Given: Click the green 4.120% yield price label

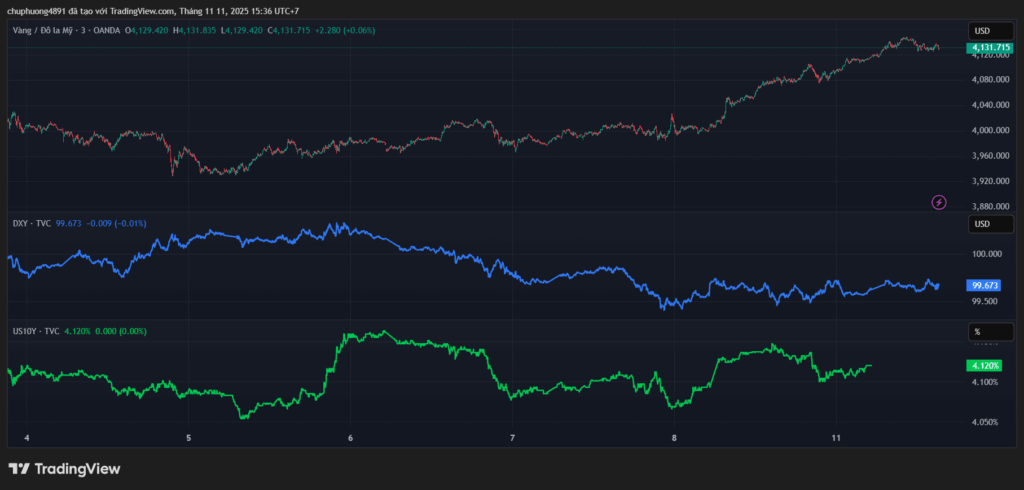Looking at the screenshot, I should point(985,366).
